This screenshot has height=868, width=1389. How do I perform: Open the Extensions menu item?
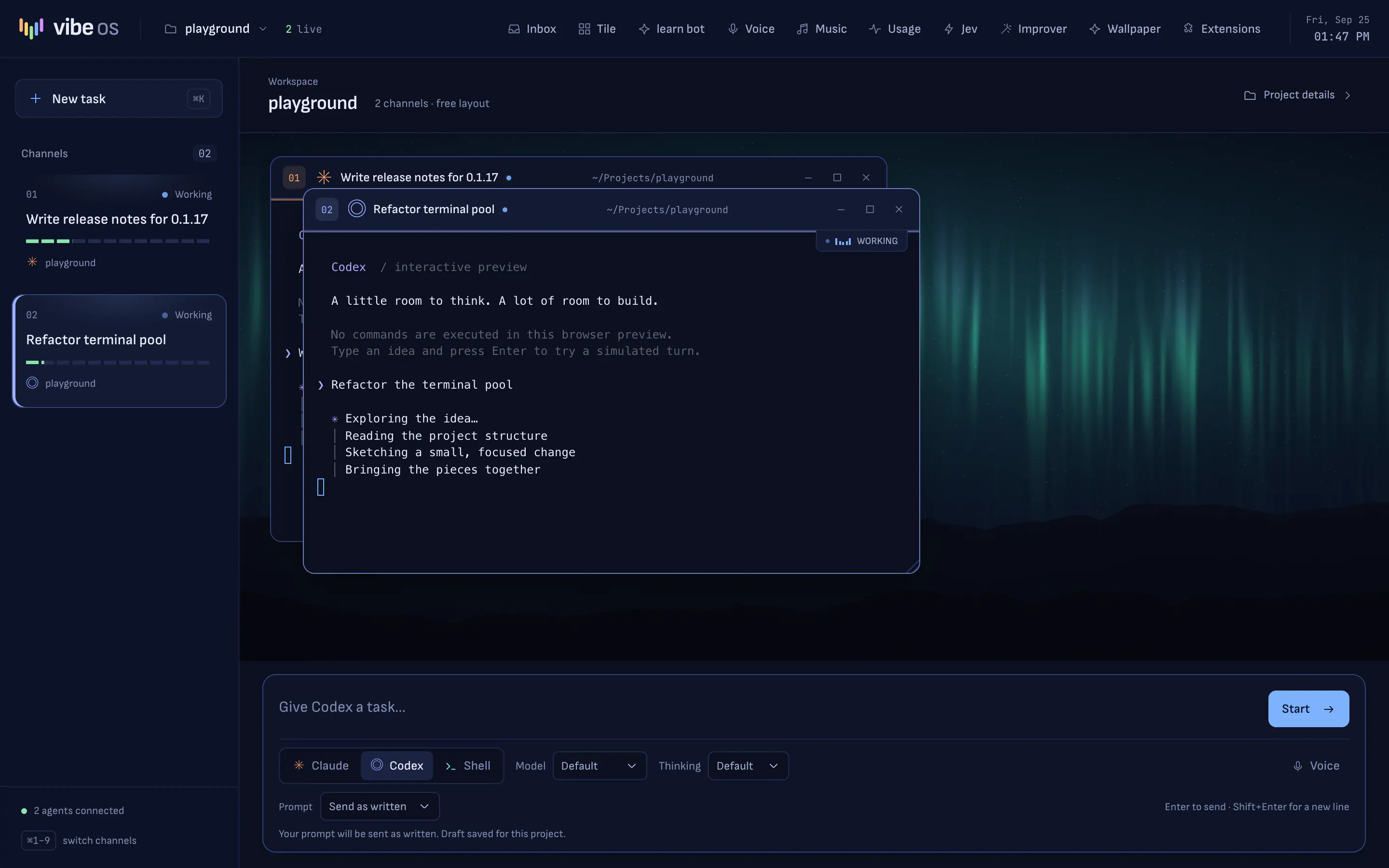1221,29
